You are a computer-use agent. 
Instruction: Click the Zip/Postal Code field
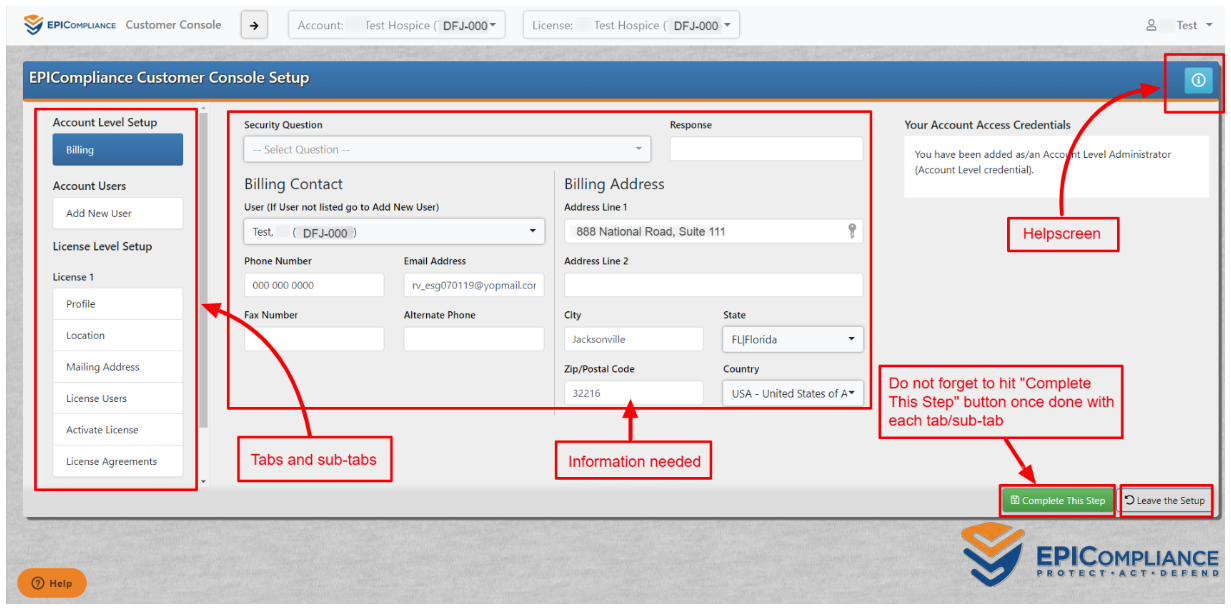[634, 393]
